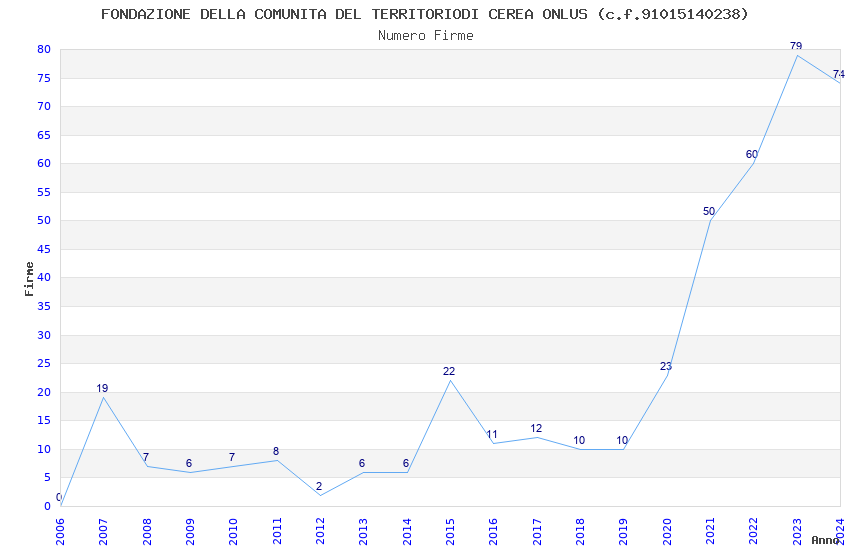Select the data point labeled 23
The image size is (850, 550).
(667, 374)
